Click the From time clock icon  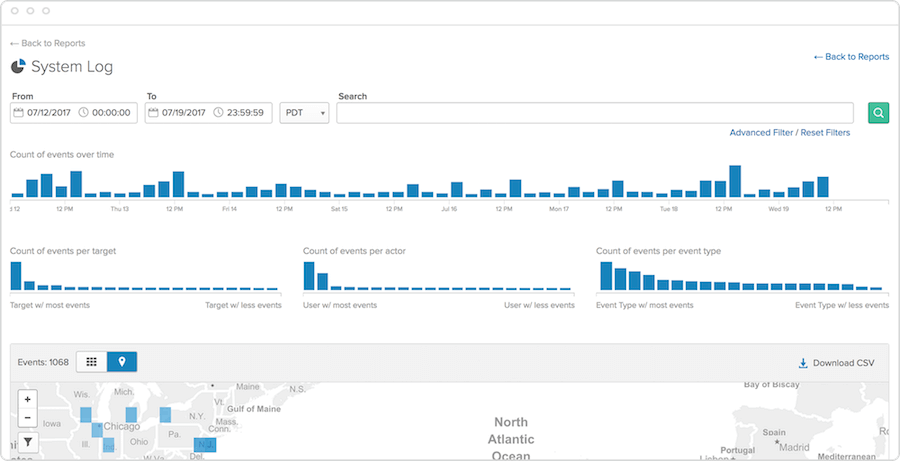[83, 113]
